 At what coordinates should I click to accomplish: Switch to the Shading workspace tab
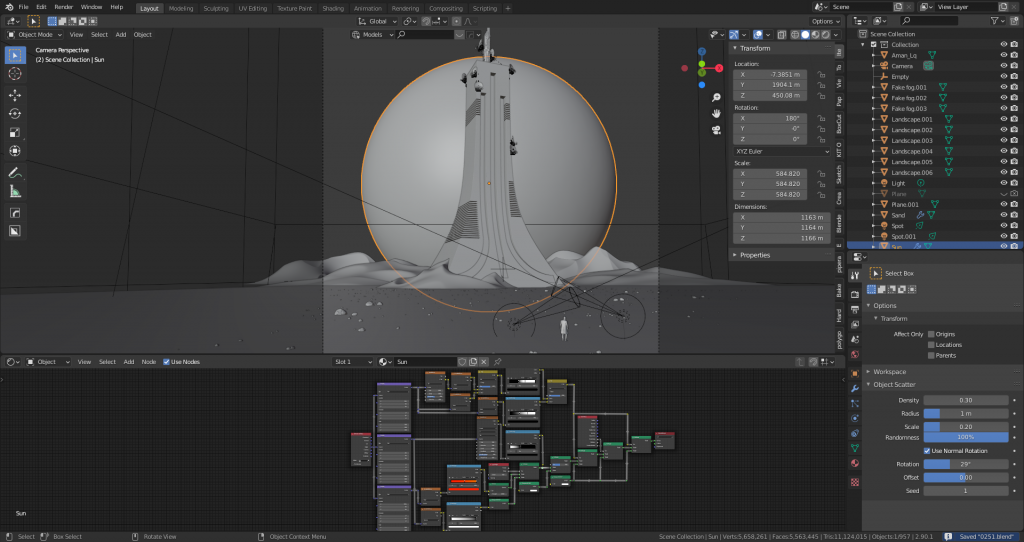[333, 8]
